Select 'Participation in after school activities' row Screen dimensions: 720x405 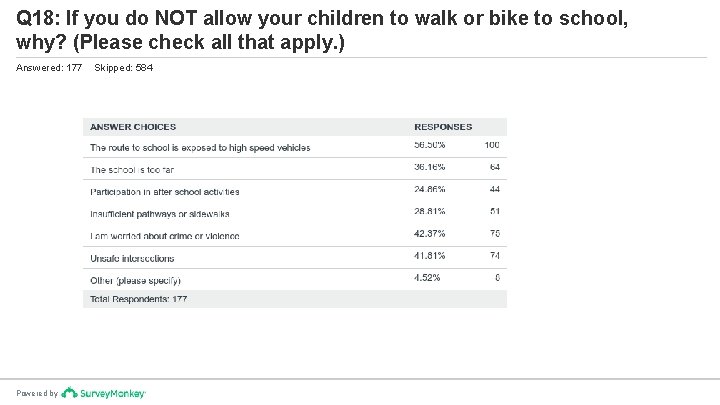click(x=165, y=191)
